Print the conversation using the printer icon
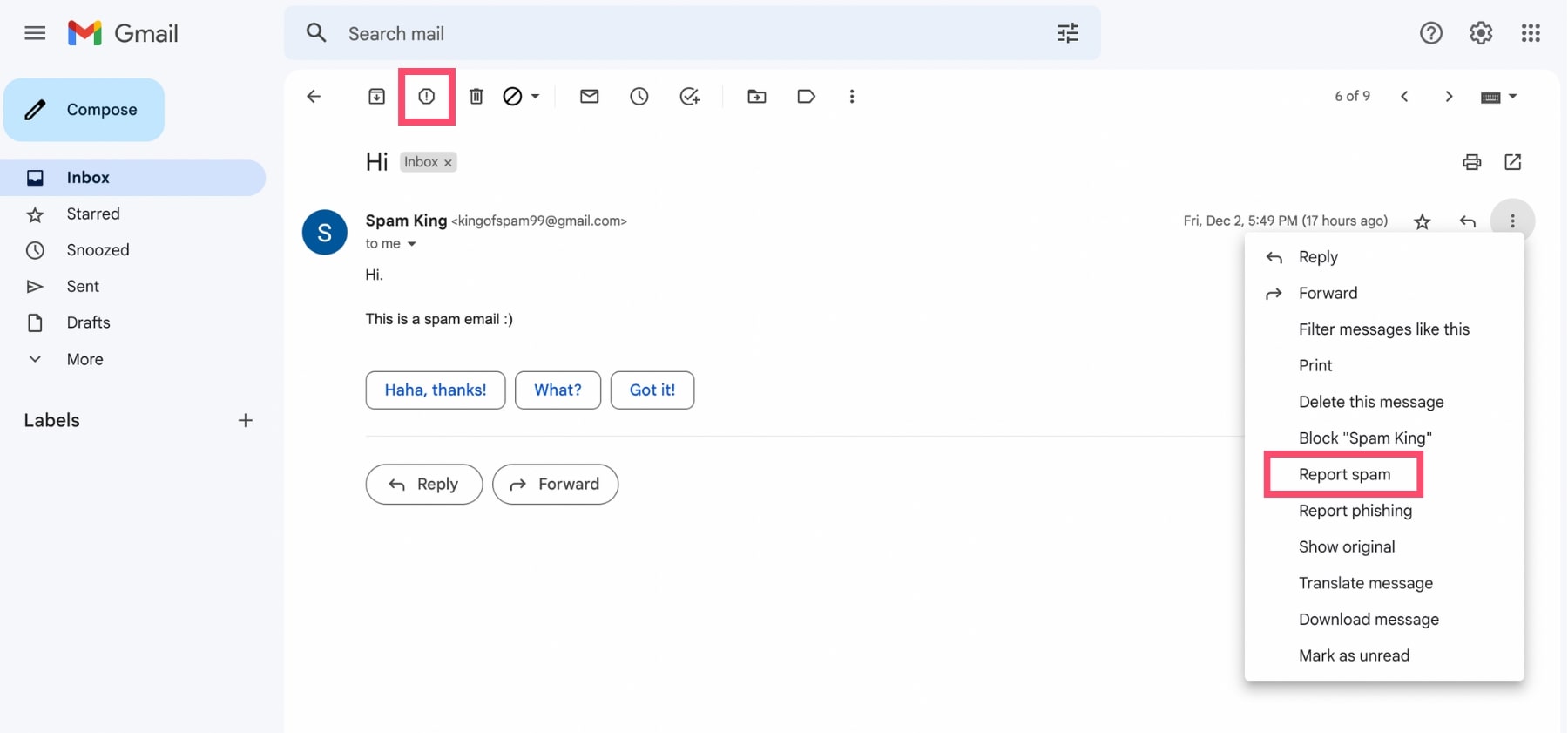Viewport: 1568px width, 733px height. (x=1471, y=162)
